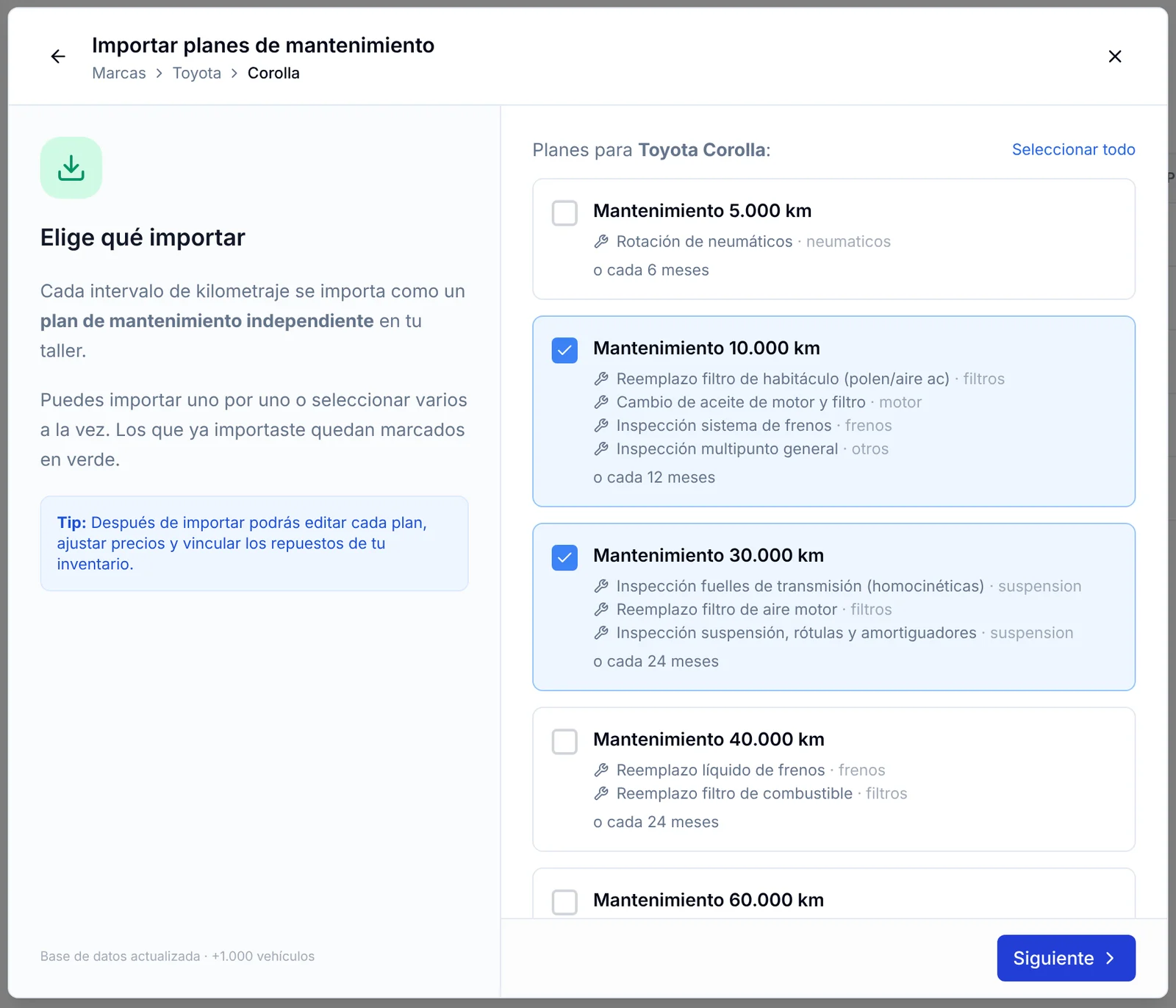Click wrench icon beside Rotación de neumáticos
This screenshot has height=1008, width=1176.
point(601,241)
